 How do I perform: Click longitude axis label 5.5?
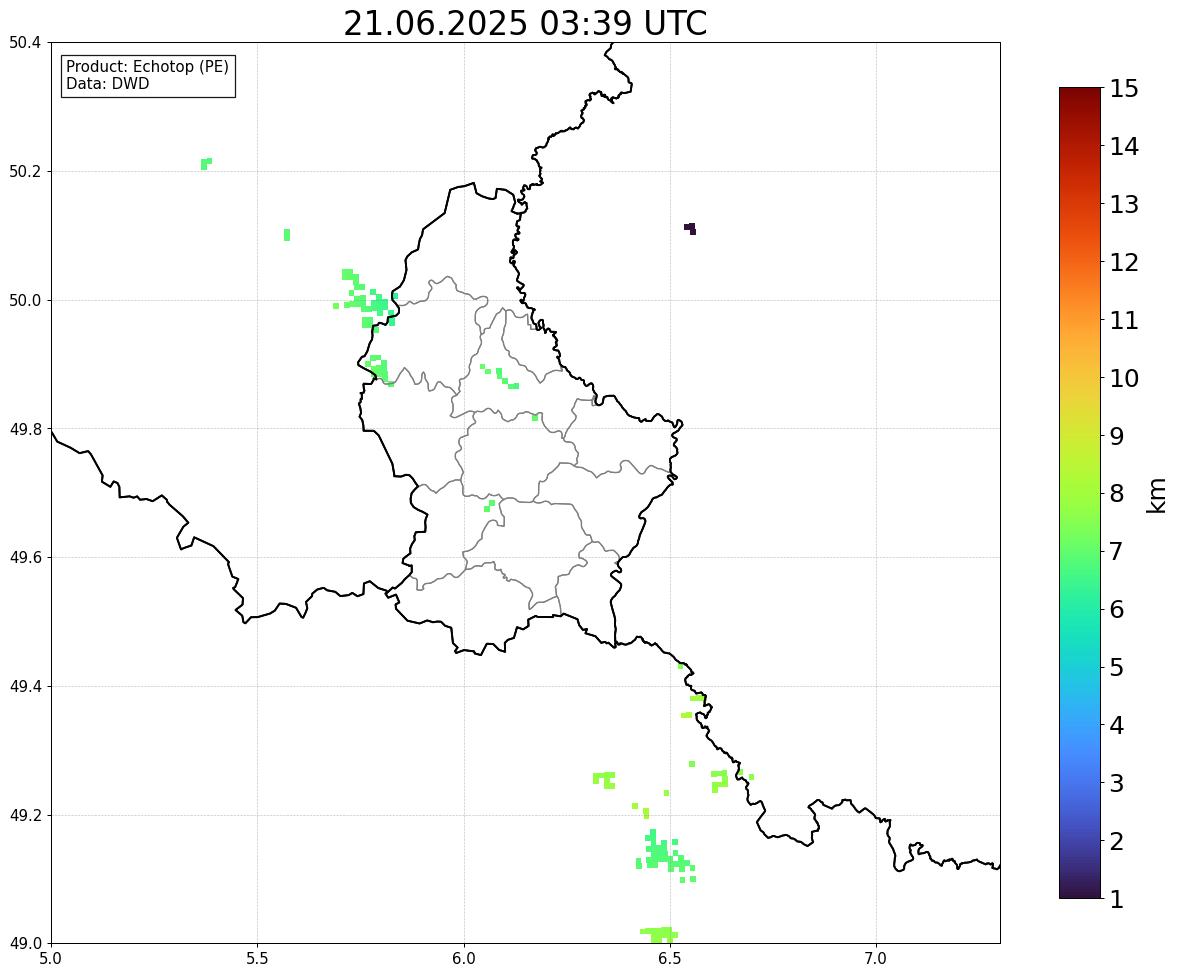257,959
